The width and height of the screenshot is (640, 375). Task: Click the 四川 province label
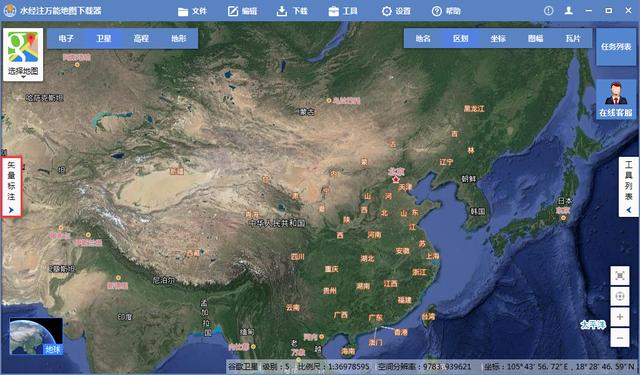(298, 257)
